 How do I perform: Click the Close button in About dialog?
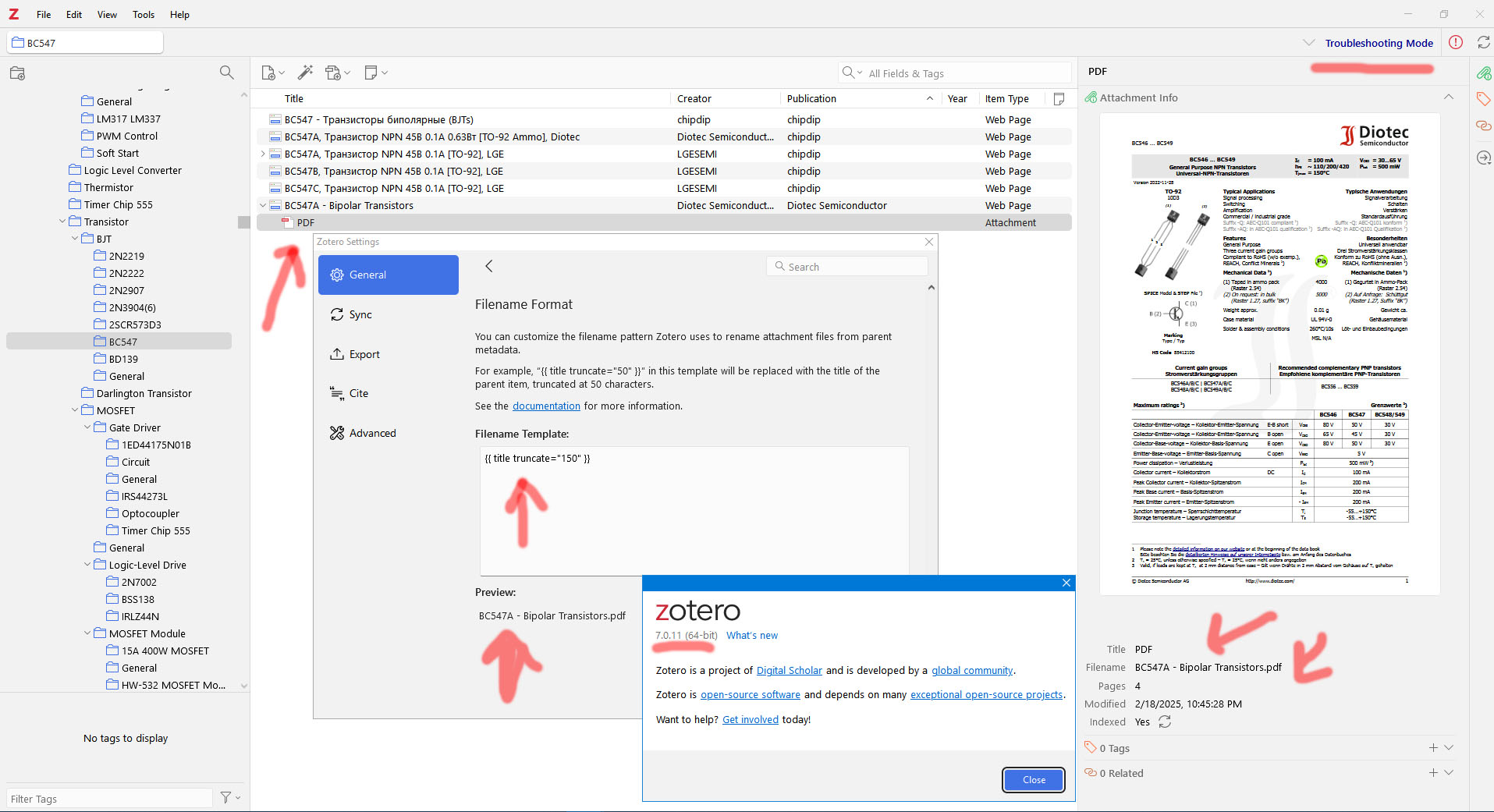(x=1034, y=779)
